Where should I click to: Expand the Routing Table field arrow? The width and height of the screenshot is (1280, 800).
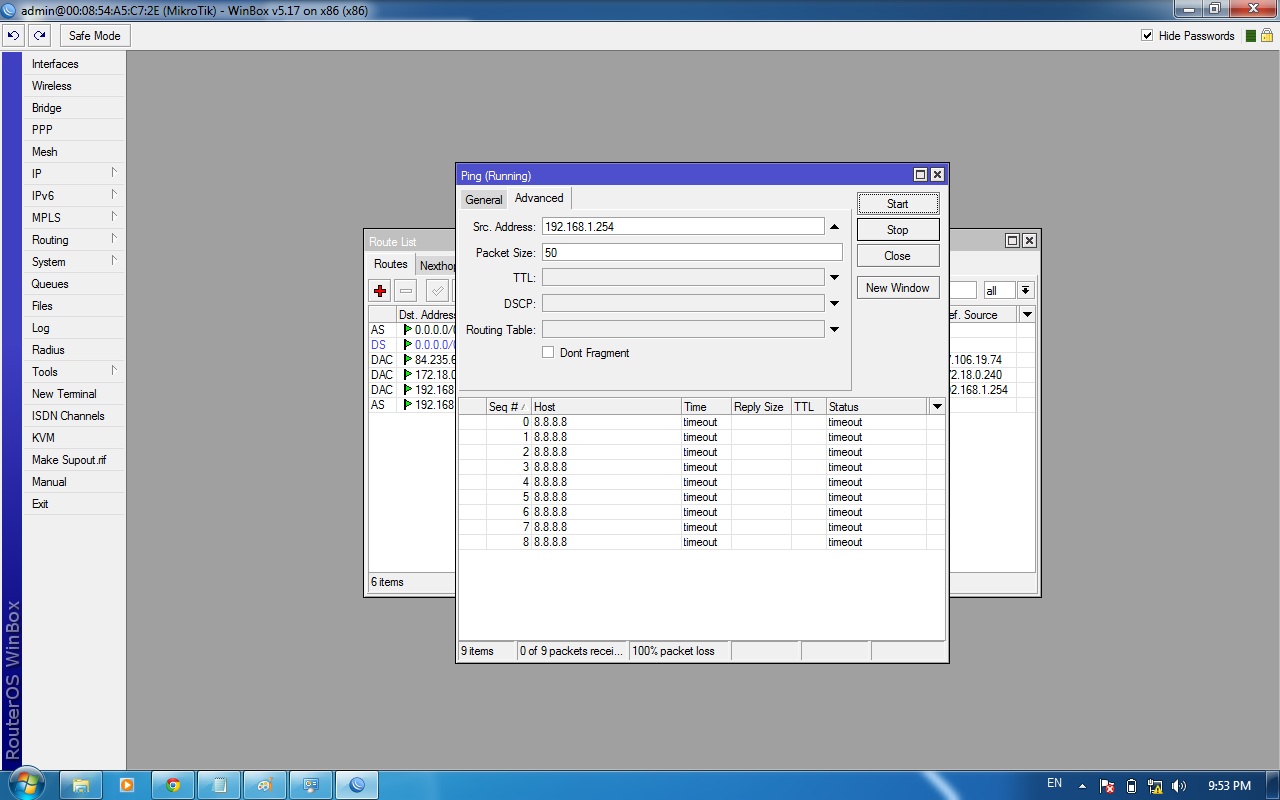click(x=834, y=329)
